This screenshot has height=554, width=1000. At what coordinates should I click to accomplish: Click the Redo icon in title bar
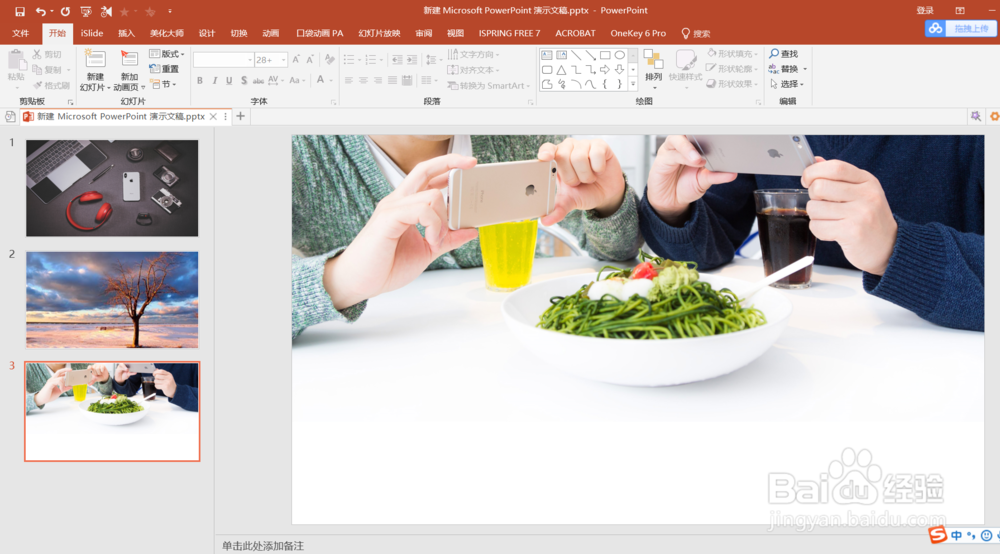click(x=65, y=11)
